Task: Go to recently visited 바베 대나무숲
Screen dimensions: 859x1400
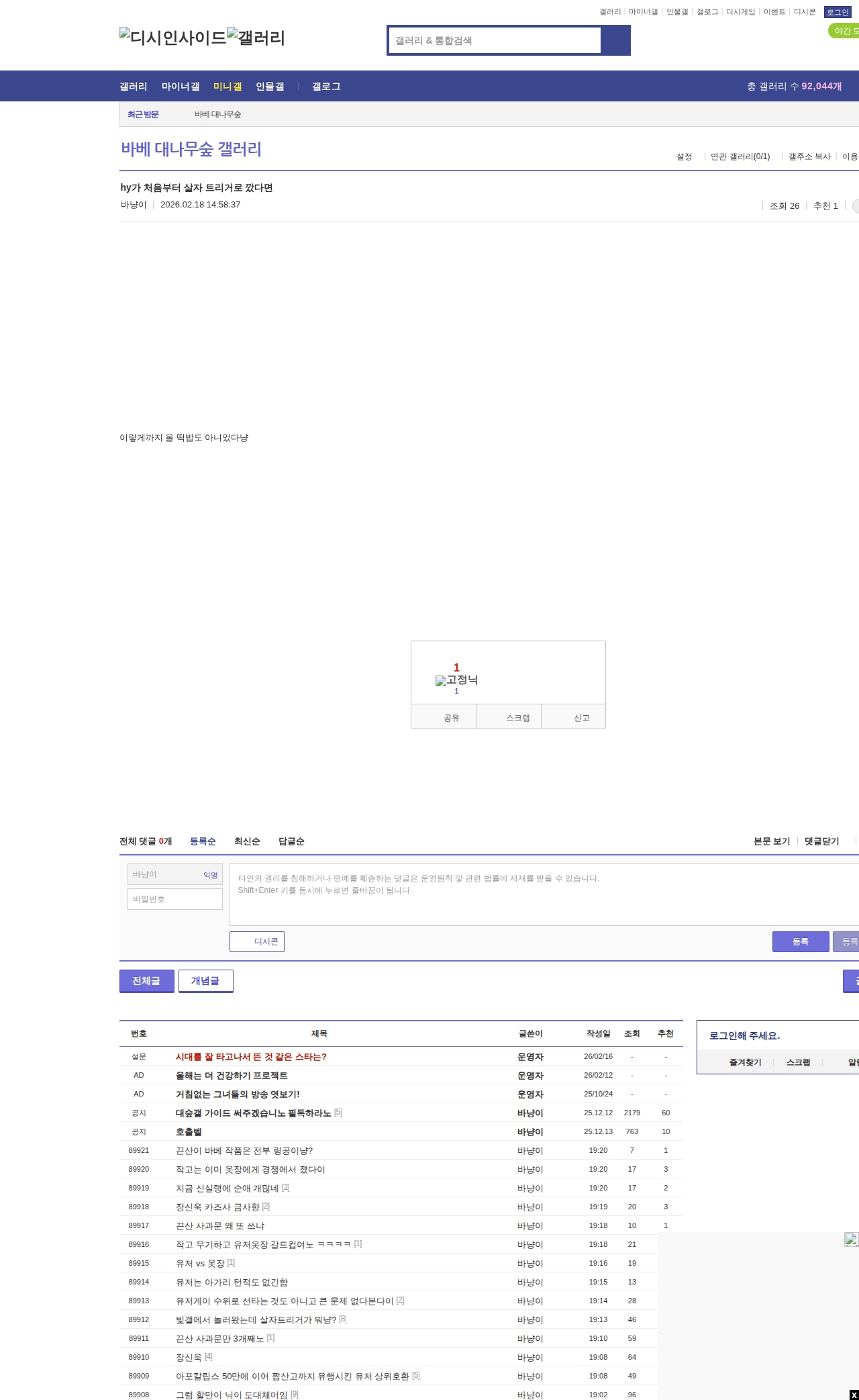Action: tap(218, 114)
